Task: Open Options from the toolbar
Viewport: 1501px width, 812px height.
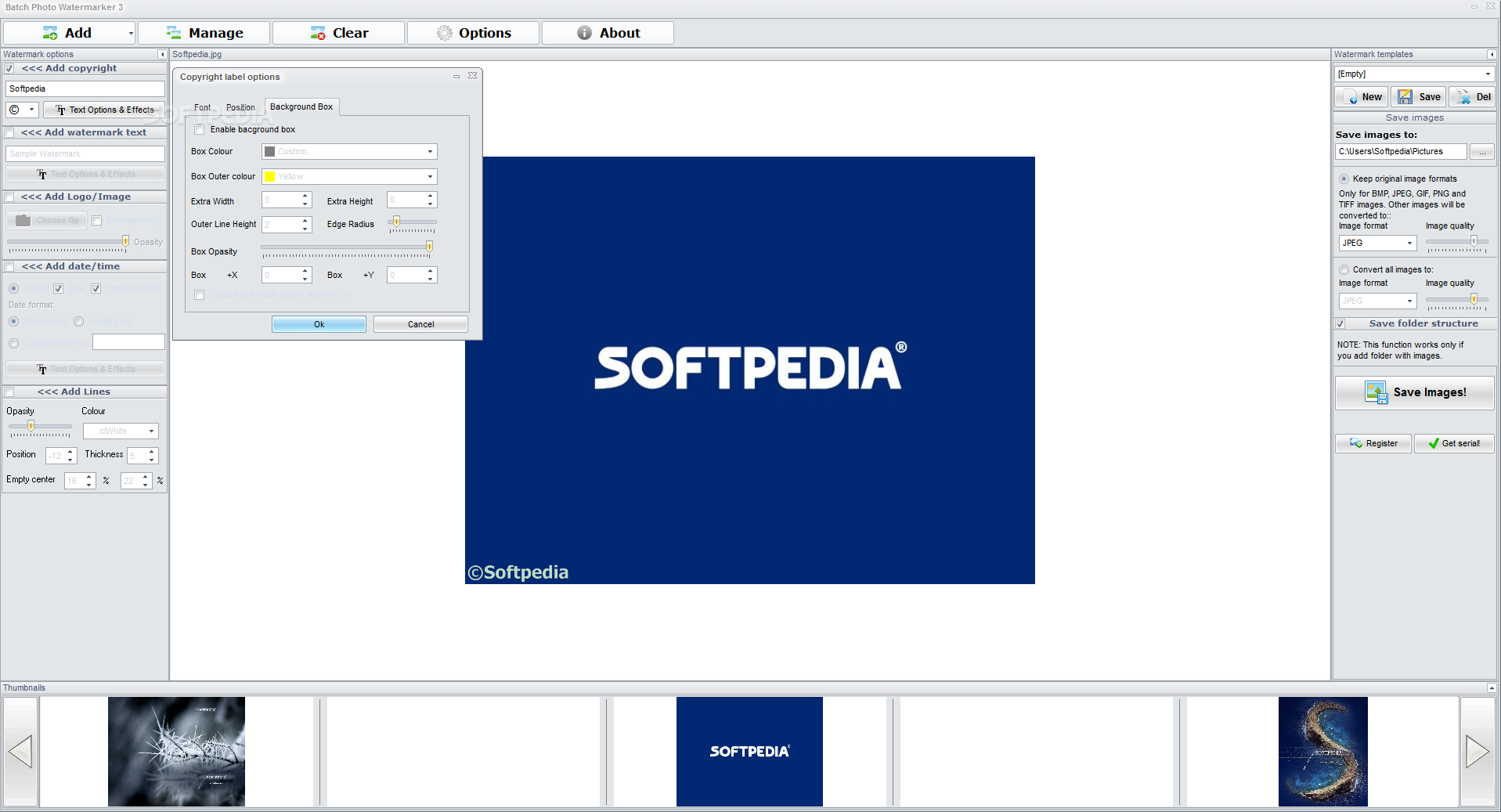Action: [474, 33]
